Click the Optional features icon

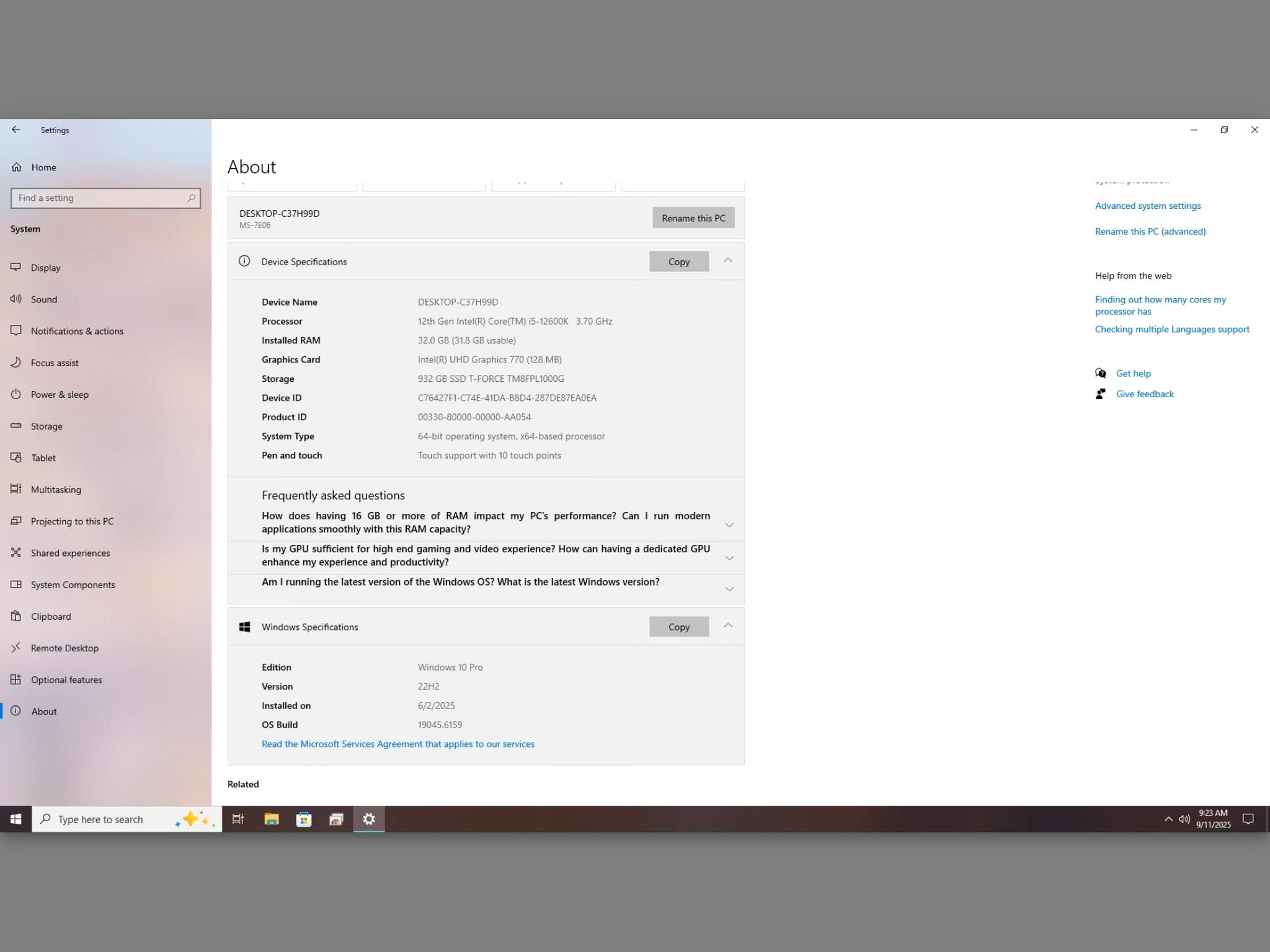pyautogui.click(x=16, y=679)
